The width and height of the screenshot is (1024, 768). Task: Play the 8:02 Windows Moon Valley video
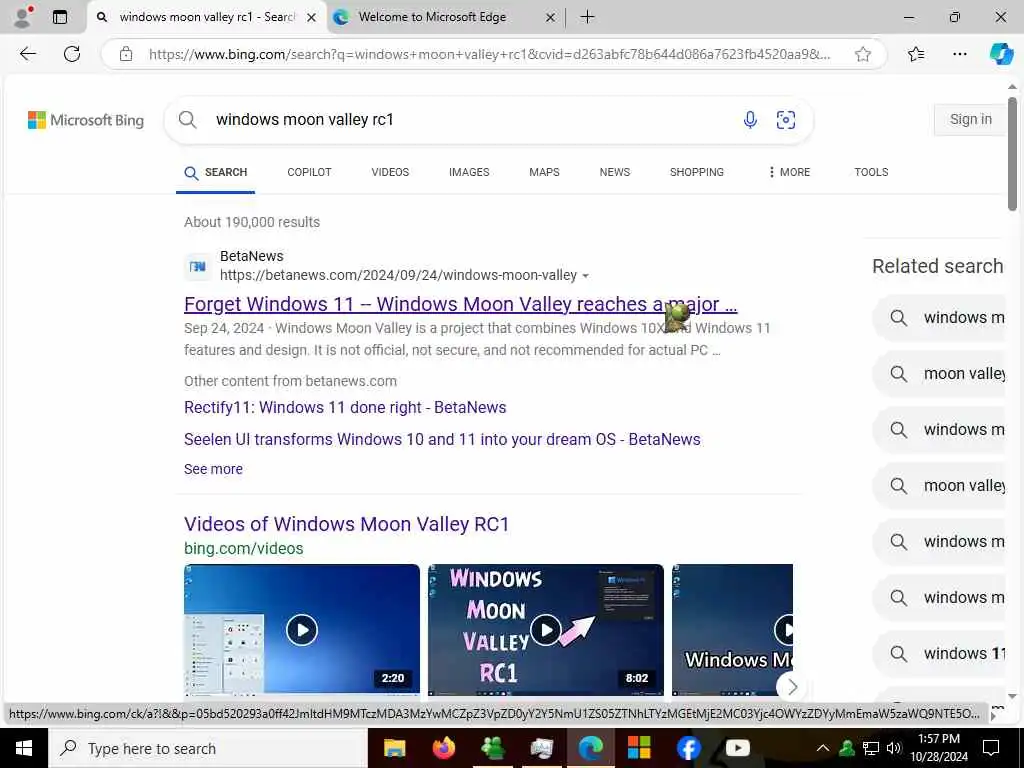545,630
